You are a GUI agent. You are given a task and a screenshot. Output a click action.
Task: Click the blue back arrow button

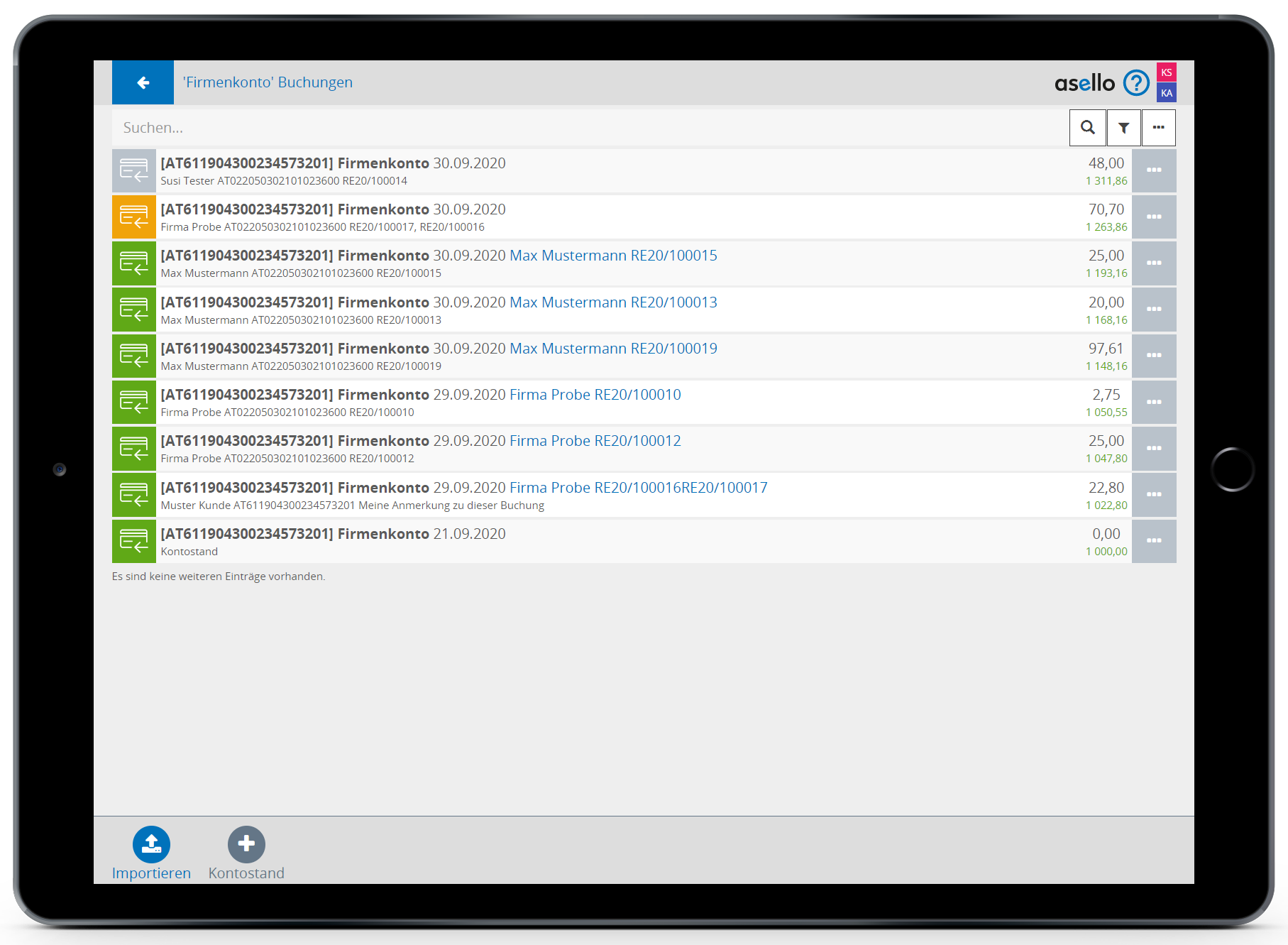(143, 83)
